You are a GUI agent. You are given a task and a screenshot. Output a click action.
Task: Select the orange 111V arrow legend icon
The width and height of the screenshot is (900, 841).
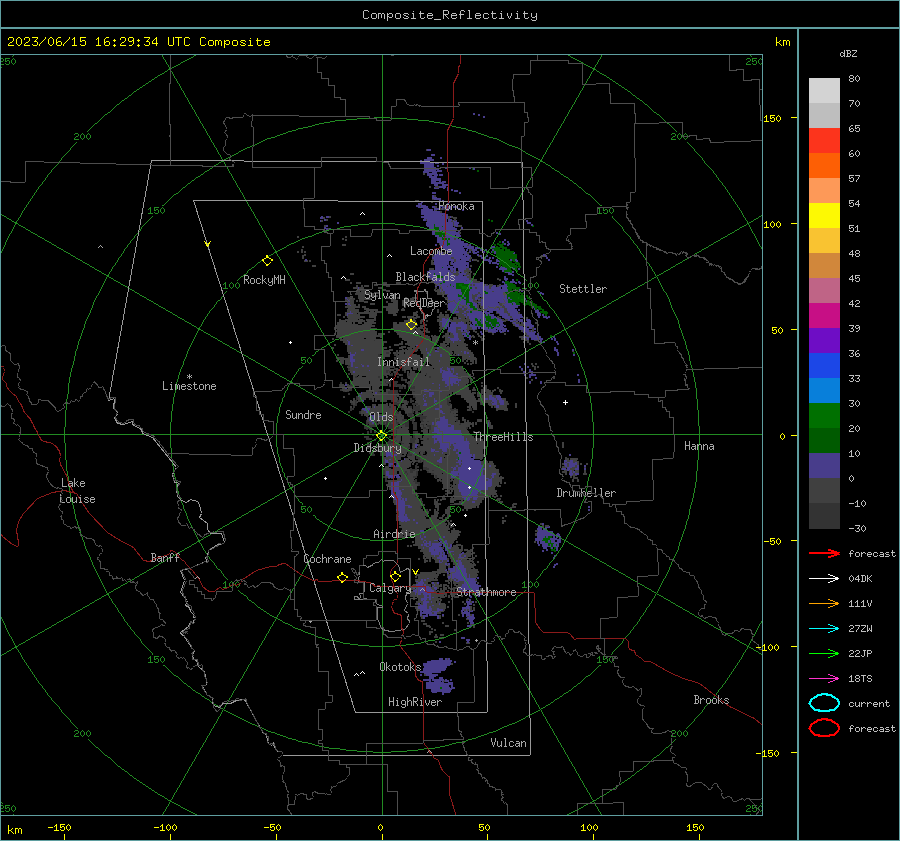(824, 603)
